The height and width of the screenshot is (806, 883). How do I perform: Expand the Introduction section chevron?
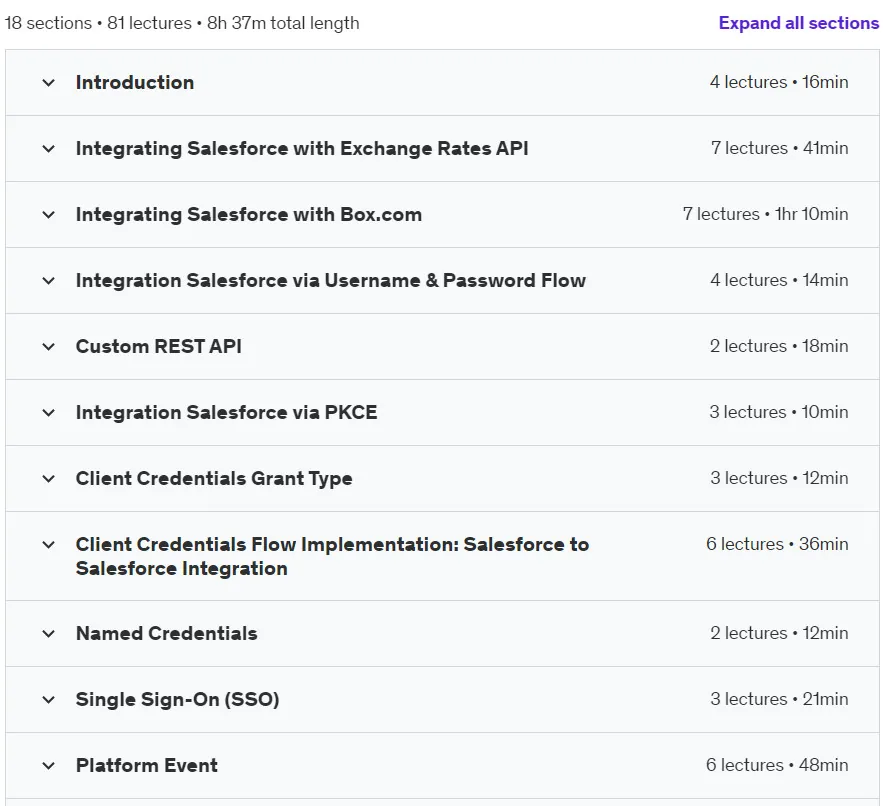click(48, 83)
